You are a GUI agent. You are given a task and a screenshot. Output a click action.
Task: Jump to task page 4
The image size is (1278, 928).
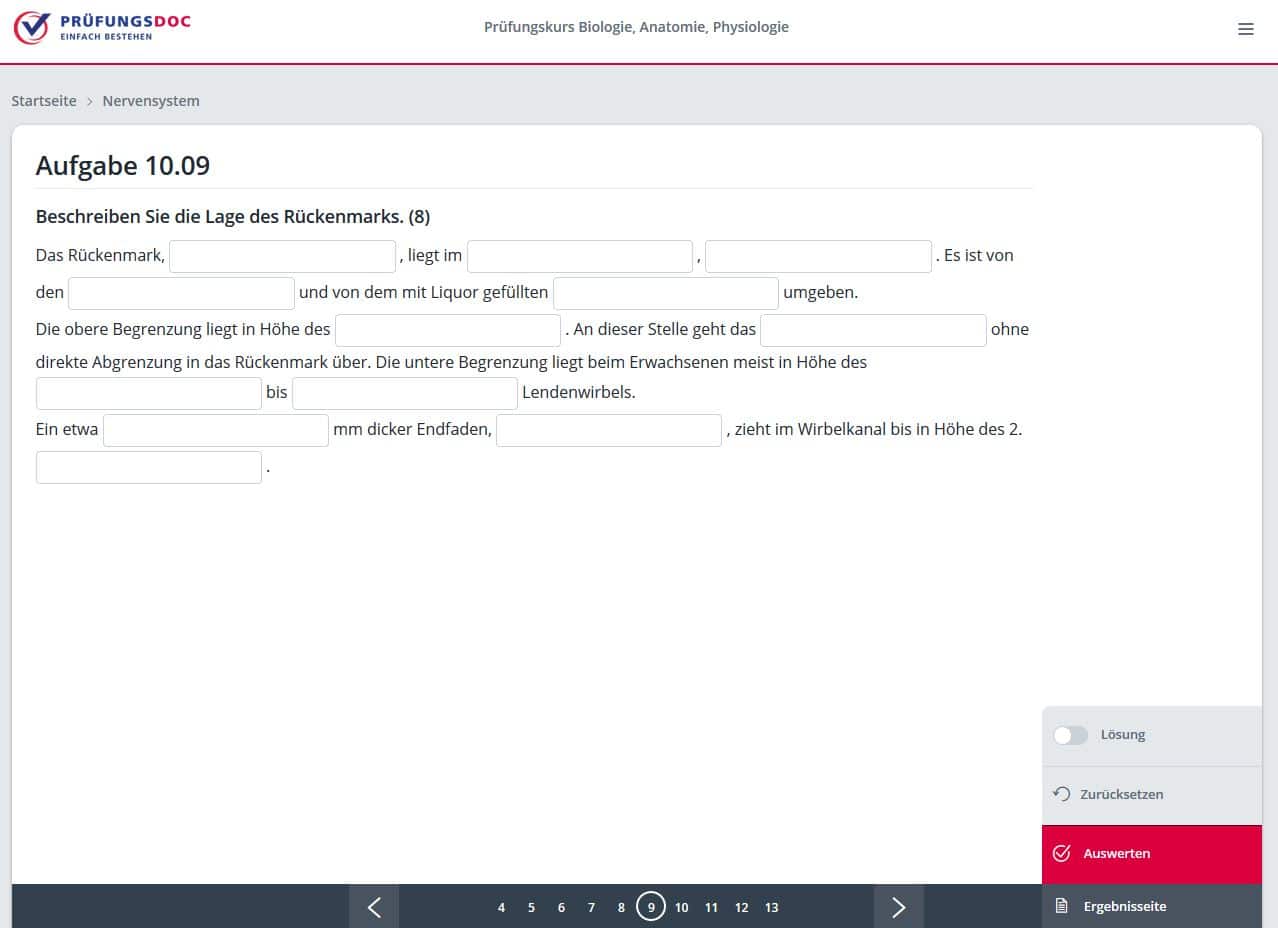pyautogui.click(x=501, y=908)
